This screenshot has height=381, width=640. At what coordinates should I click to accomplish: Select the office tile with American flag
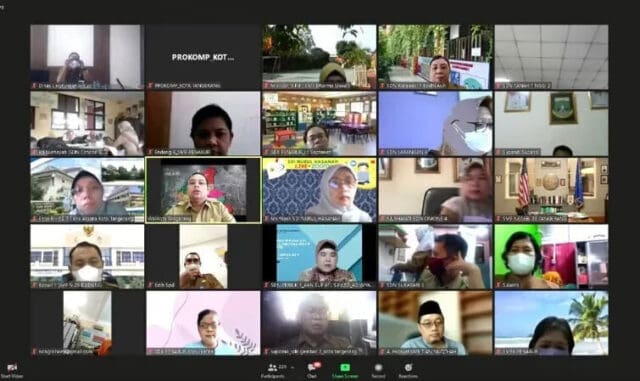[551, 190]
